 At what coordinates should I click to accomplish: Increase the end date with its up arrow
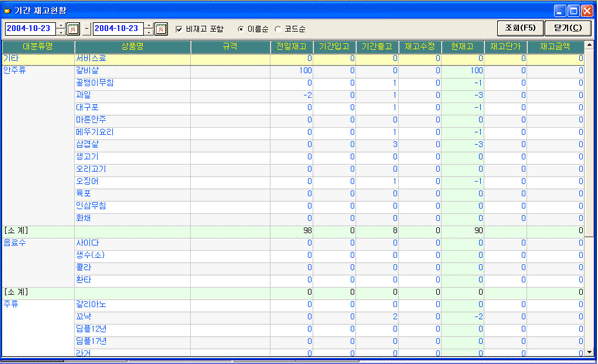tap(149, 25)
